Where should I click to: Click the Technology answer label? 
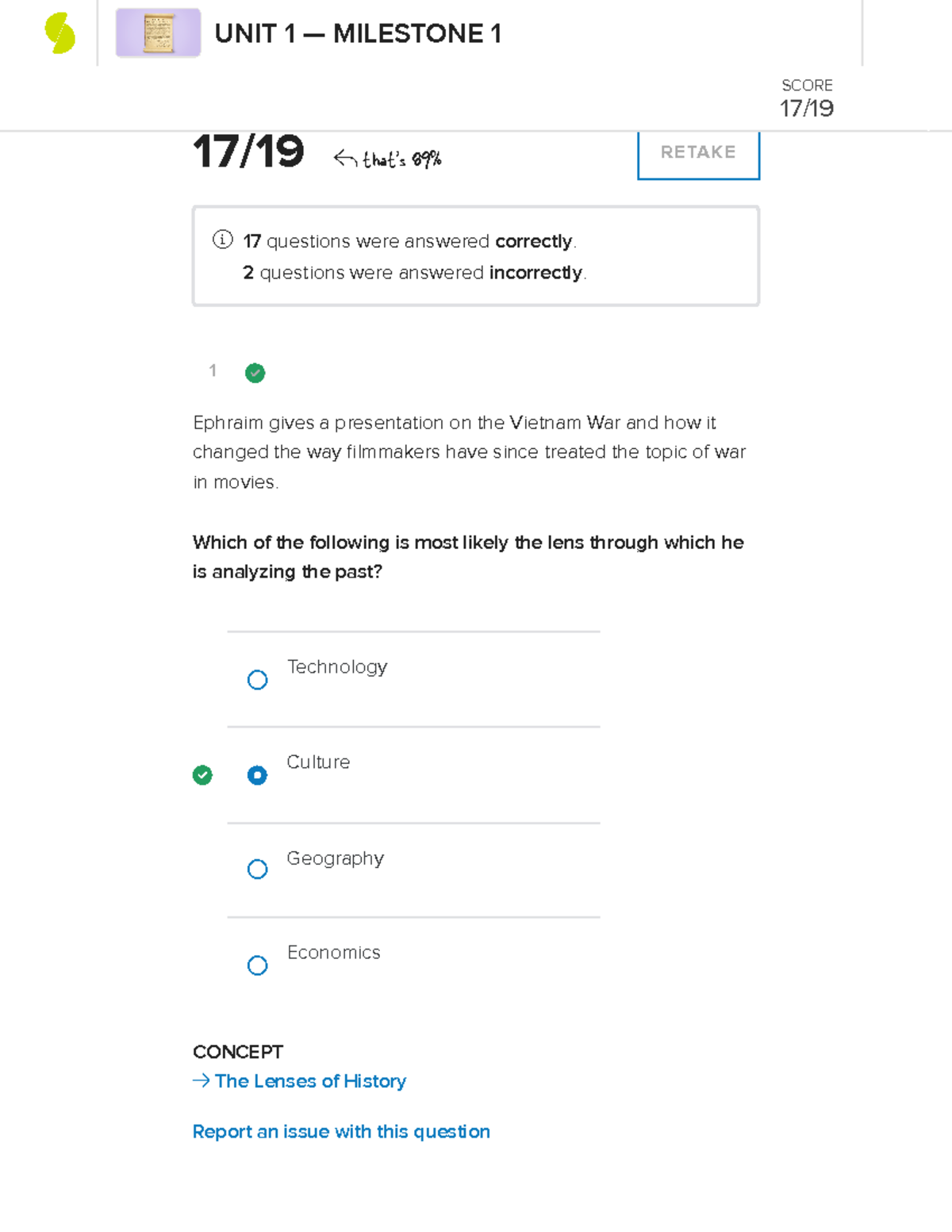point(337,667)
